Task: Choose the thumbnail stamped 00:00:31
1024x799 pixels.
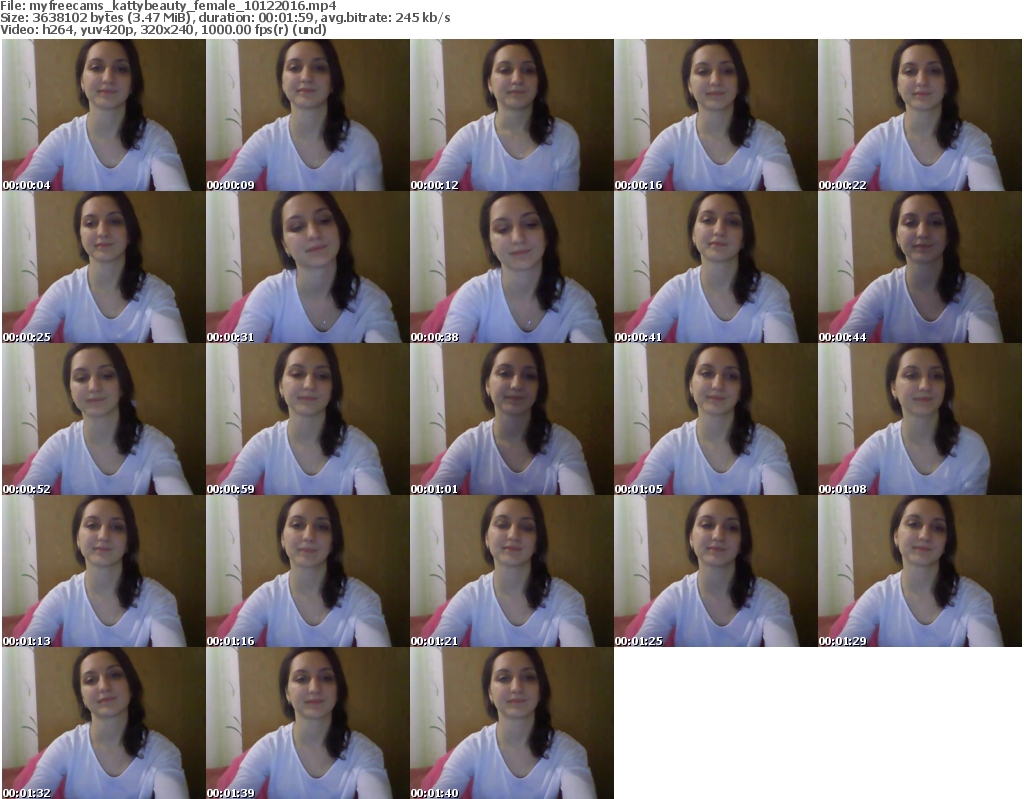Action: click(308, 267)
